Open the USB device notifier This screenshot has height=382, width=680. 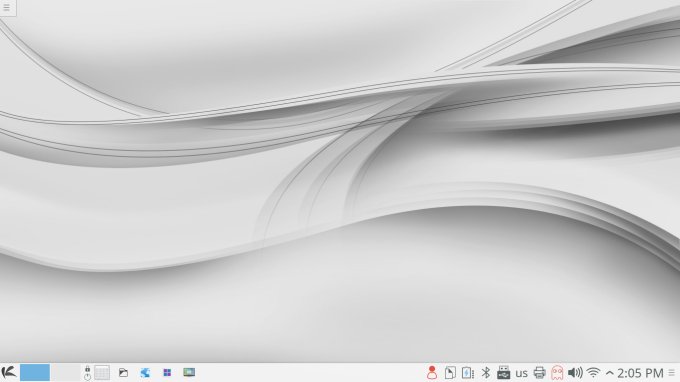point(503,372)
